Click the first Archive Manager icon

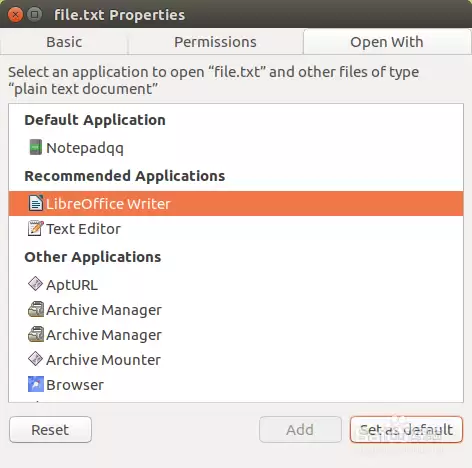coord(35,309)
